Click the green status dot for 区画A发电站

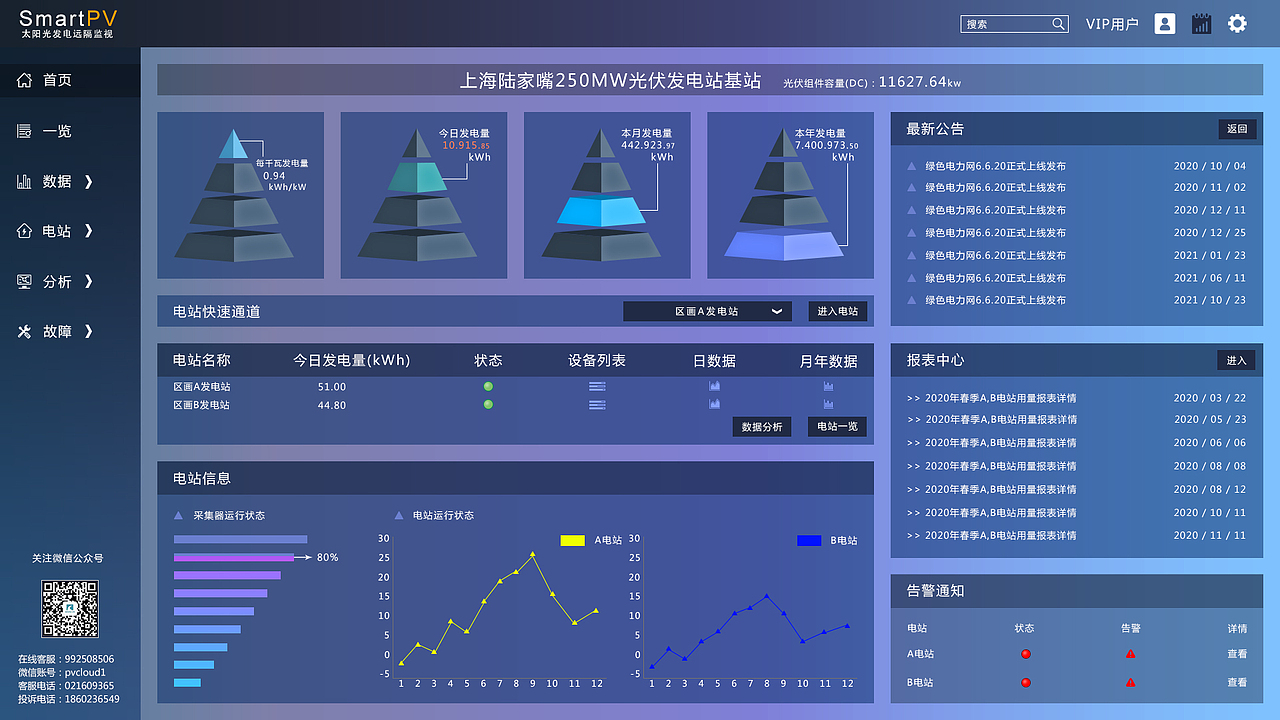[x=488, y=387]
